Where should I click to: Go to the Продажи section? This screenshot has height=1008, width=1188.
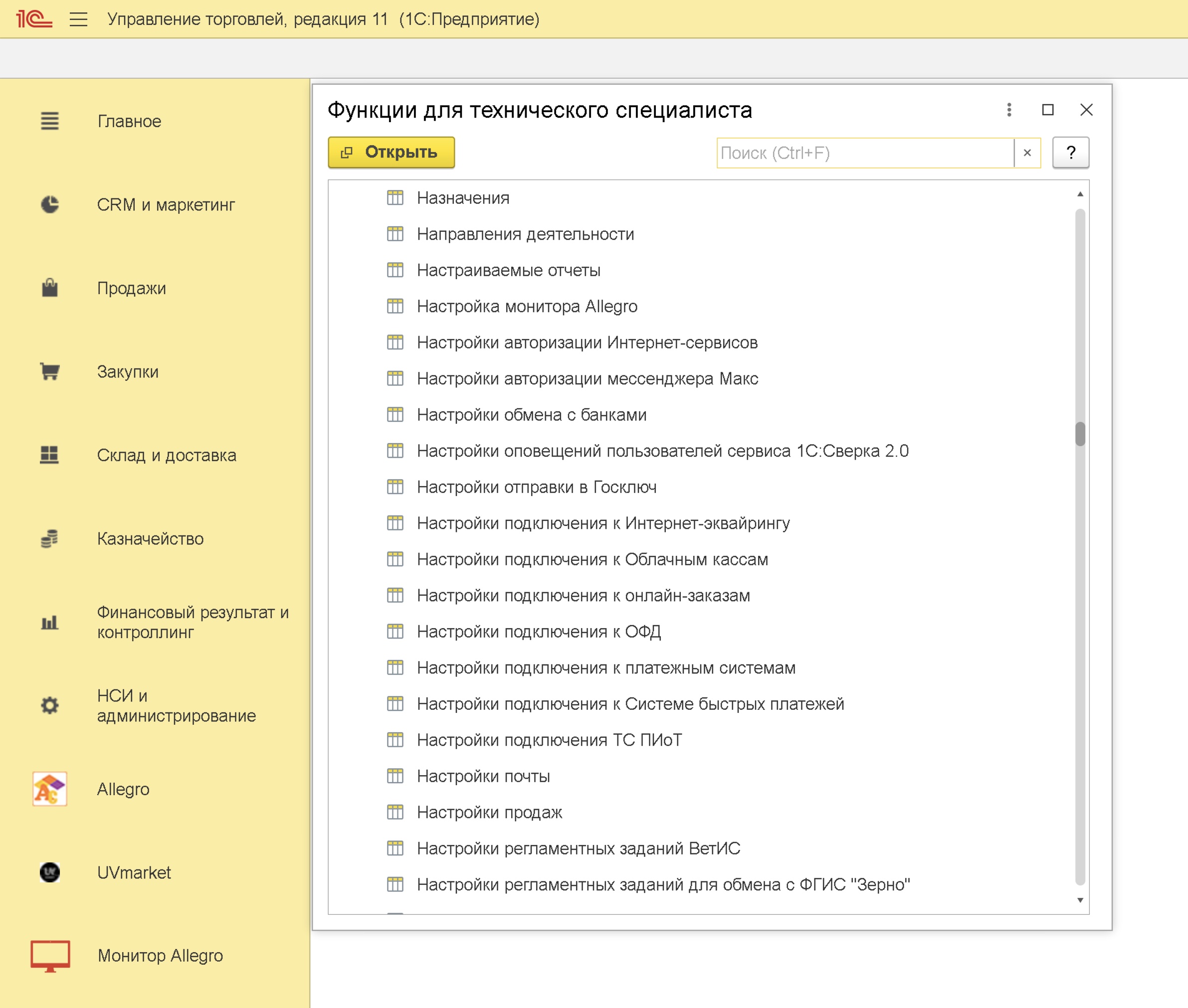(132, 288)
